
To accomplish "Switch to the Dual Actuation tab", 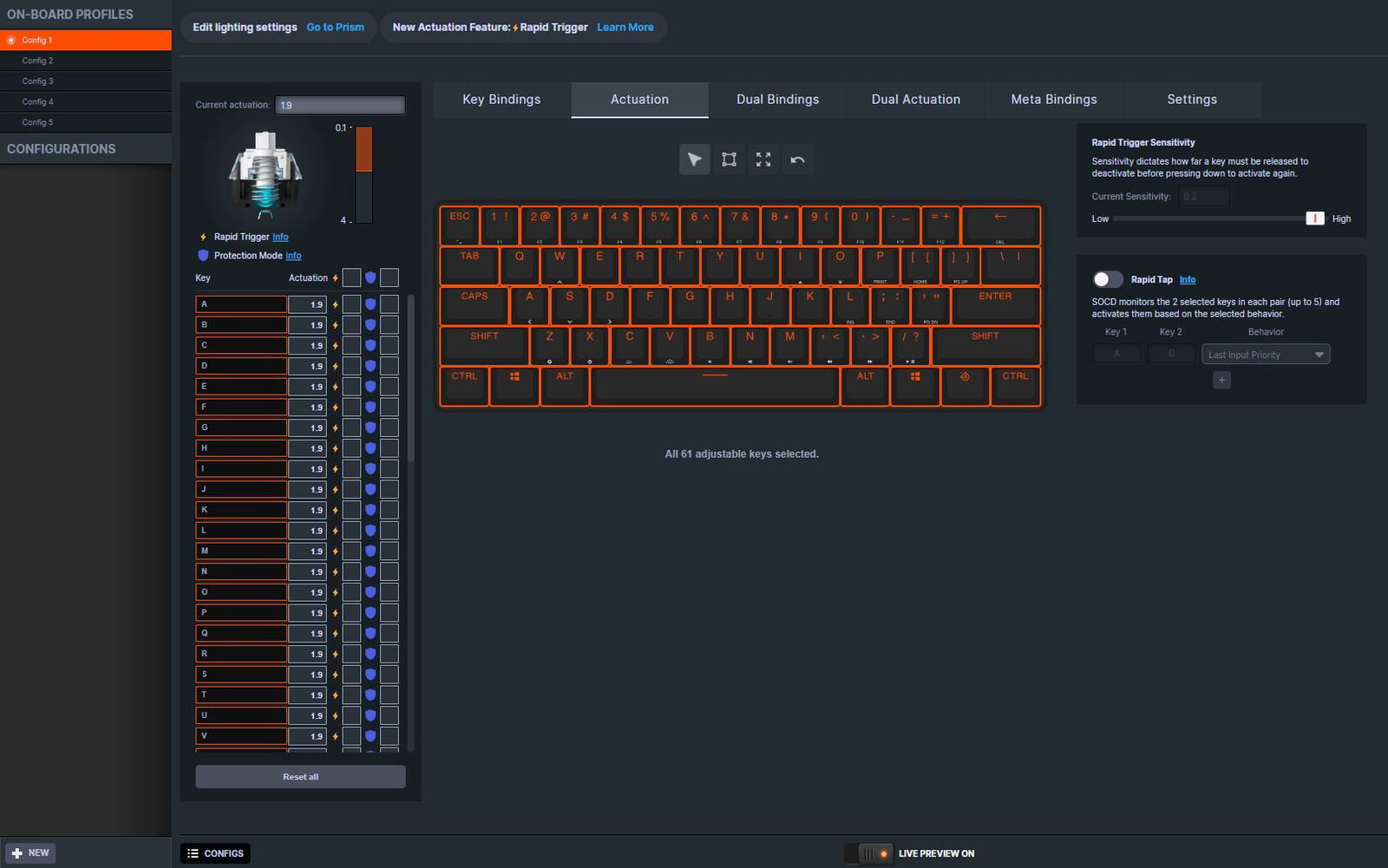I will (x=915, y=100).
